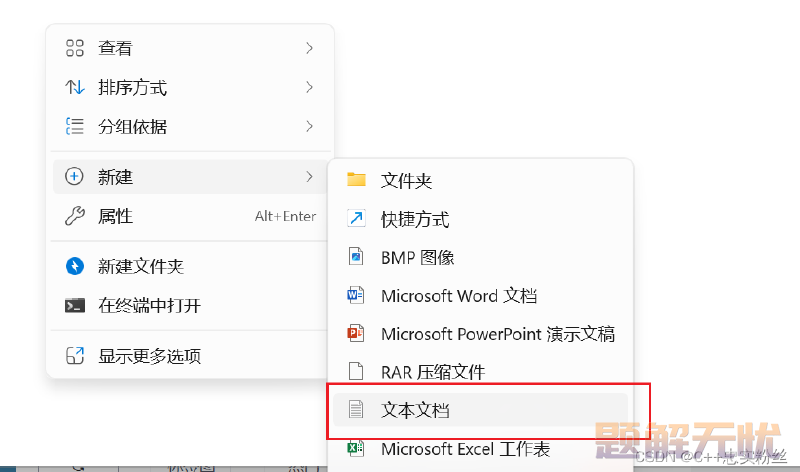Create a new BMP 图像
Viewport: 800px width, 472px height.
coord(481,257)
